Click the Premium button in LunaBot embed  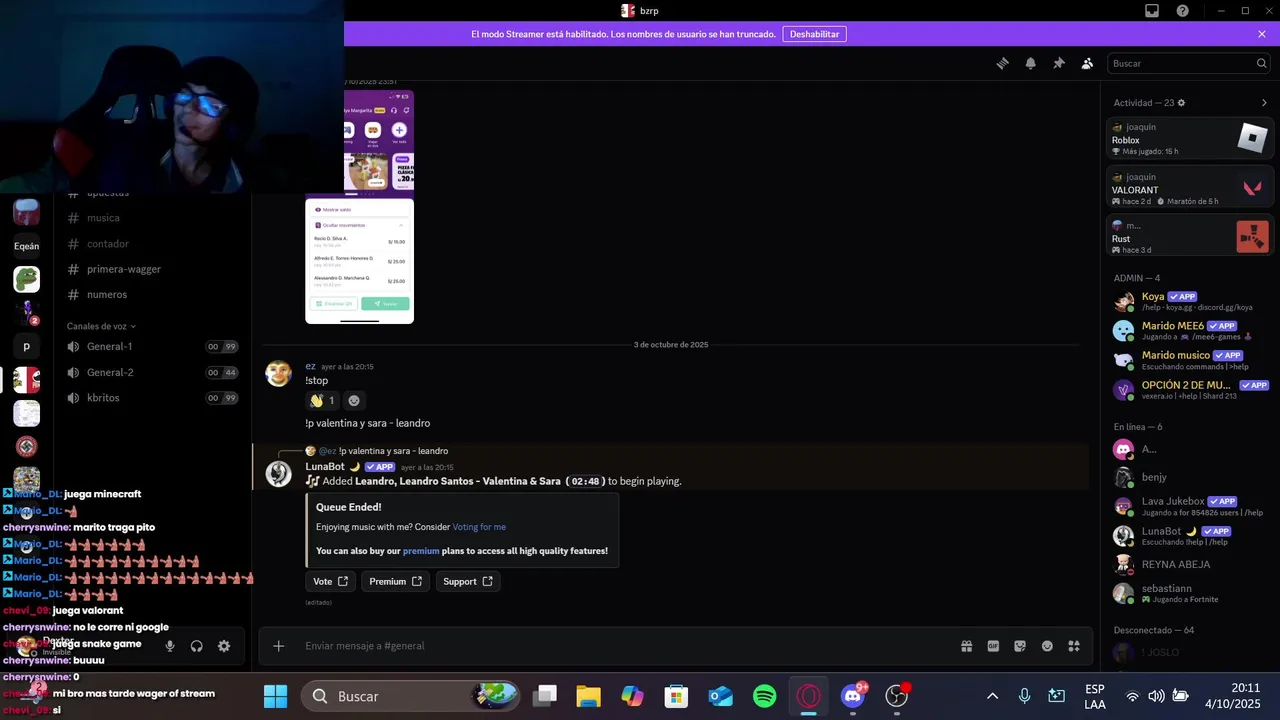[395, 581]
